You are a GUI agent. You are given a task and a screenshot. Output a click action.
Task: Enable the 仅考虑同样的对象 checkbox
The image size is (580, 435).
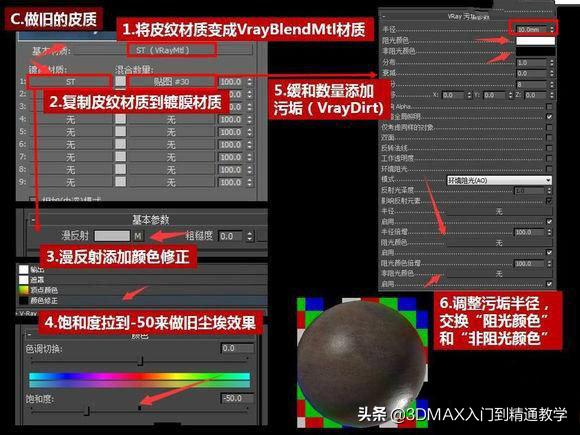click(x=549, y=127)
